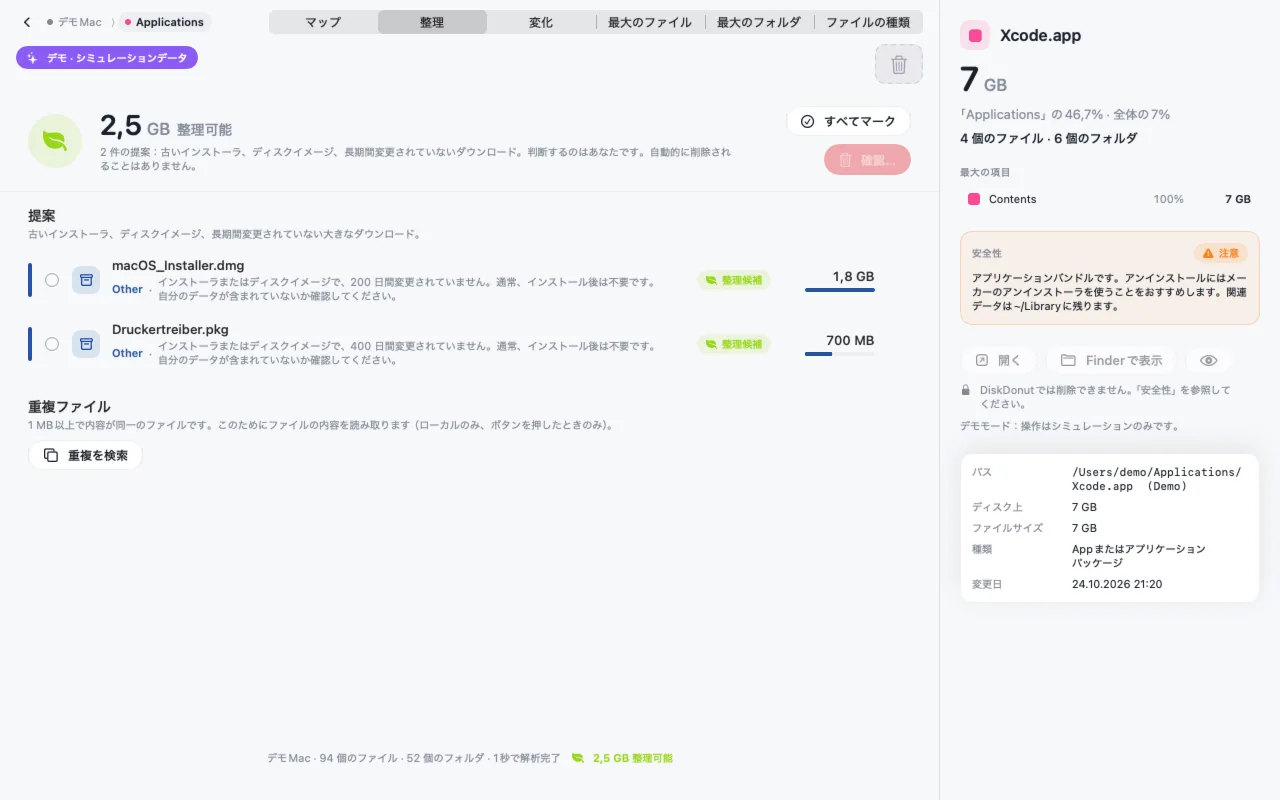1280x800 pixels.
Task: Switch to the マップ tab
Action: (x=323, y=22)
